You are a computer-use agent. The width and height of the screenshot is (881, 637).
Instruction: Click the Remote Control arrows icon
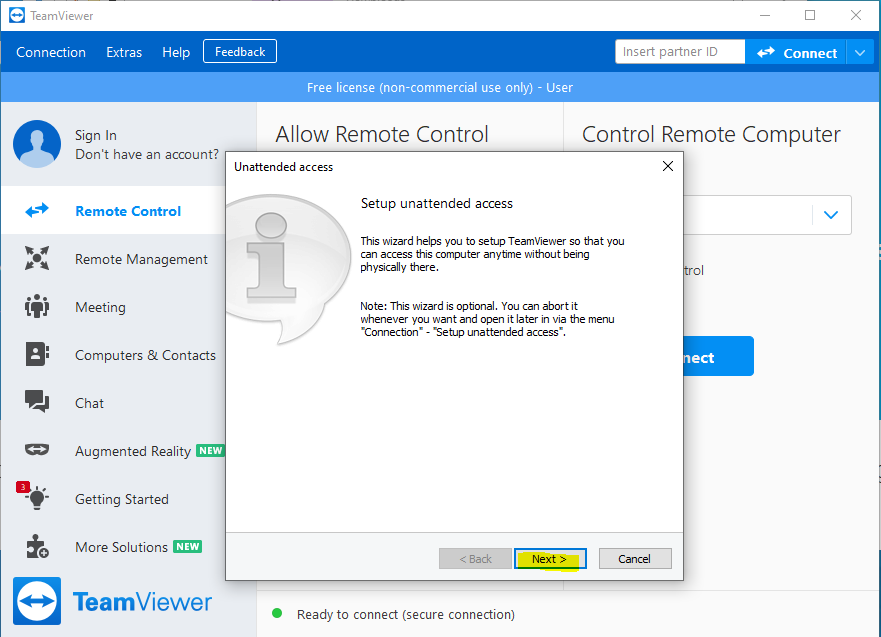[37, 211]
